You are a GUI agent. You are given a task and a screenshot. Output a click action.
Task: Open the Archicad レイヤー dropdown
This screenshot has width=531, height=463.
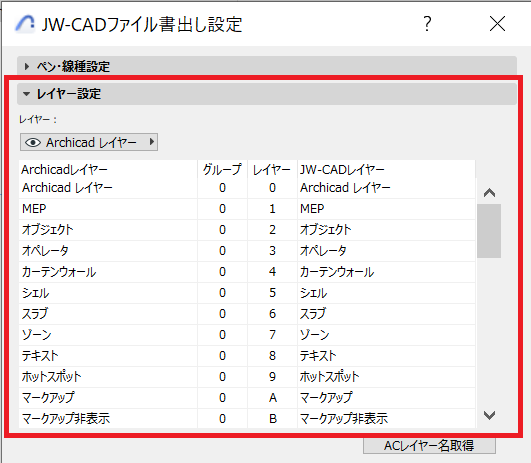tap(89, 142)
